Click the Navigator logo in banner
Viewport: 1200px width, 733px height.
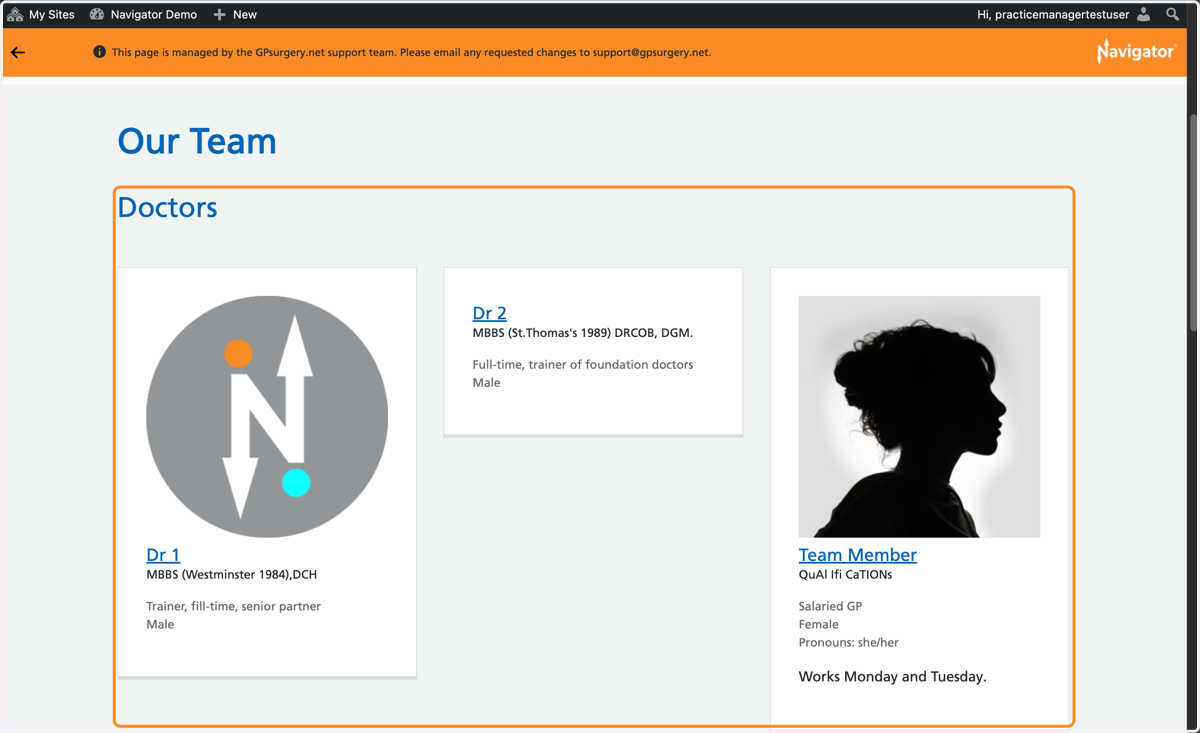click(1136, 51)
